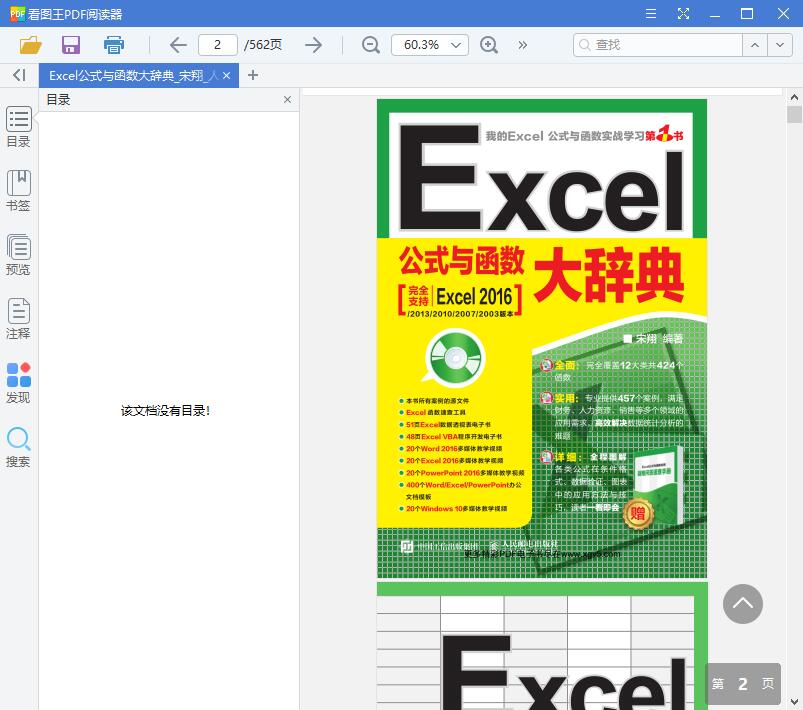Open the 注释 annotations panel
This screenshot has height=710, width=803.
click(18, 319)
